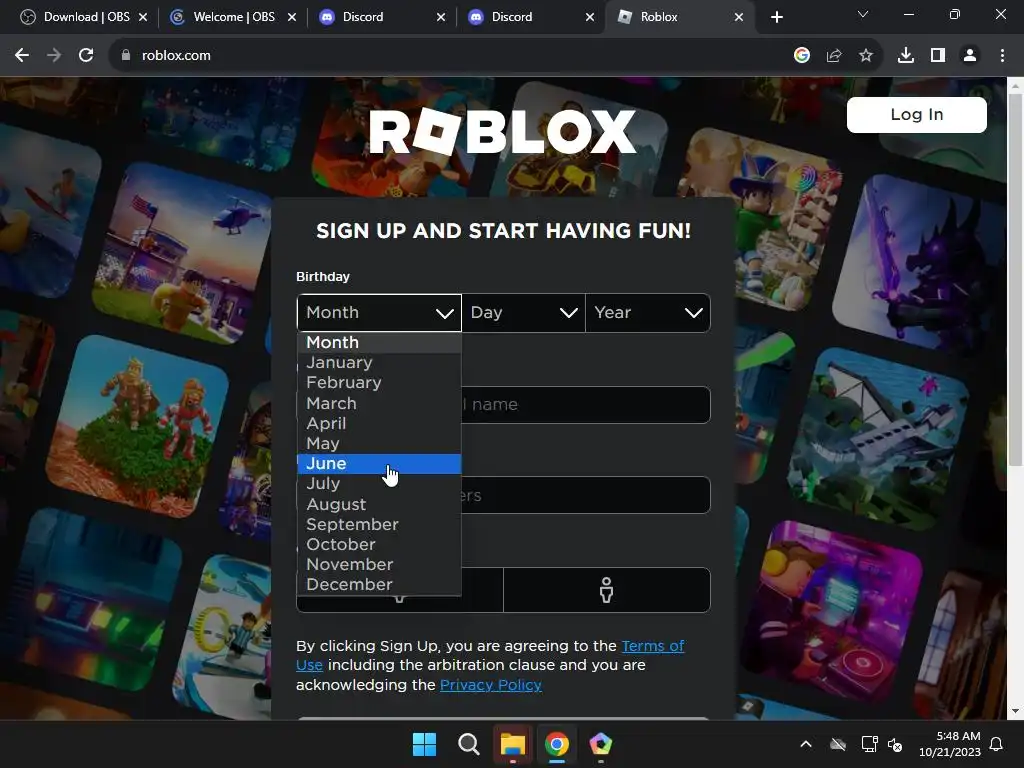
Task: Click the Log In button
Action: pos(916,115)
